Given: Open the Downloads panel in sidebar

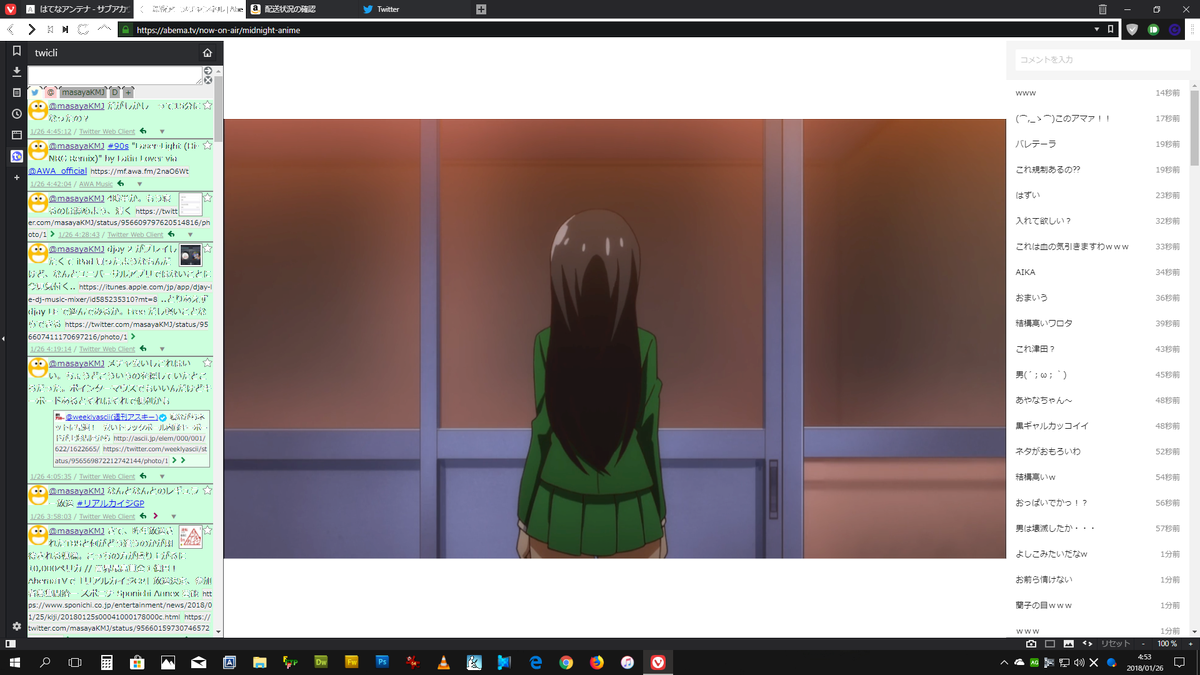Looking at the screenshot, I should pos(16,72).
